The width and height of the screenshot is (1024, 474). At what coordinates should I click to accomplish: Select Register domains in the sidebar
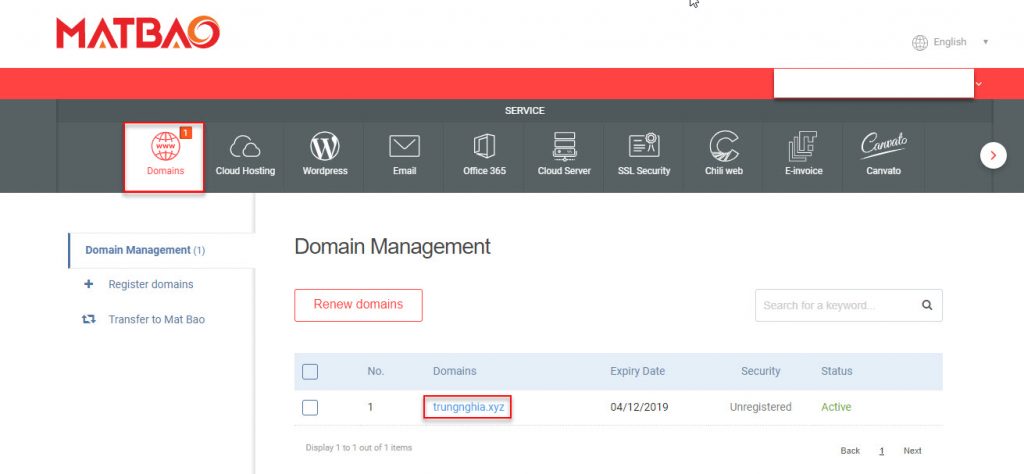[151, 284]
